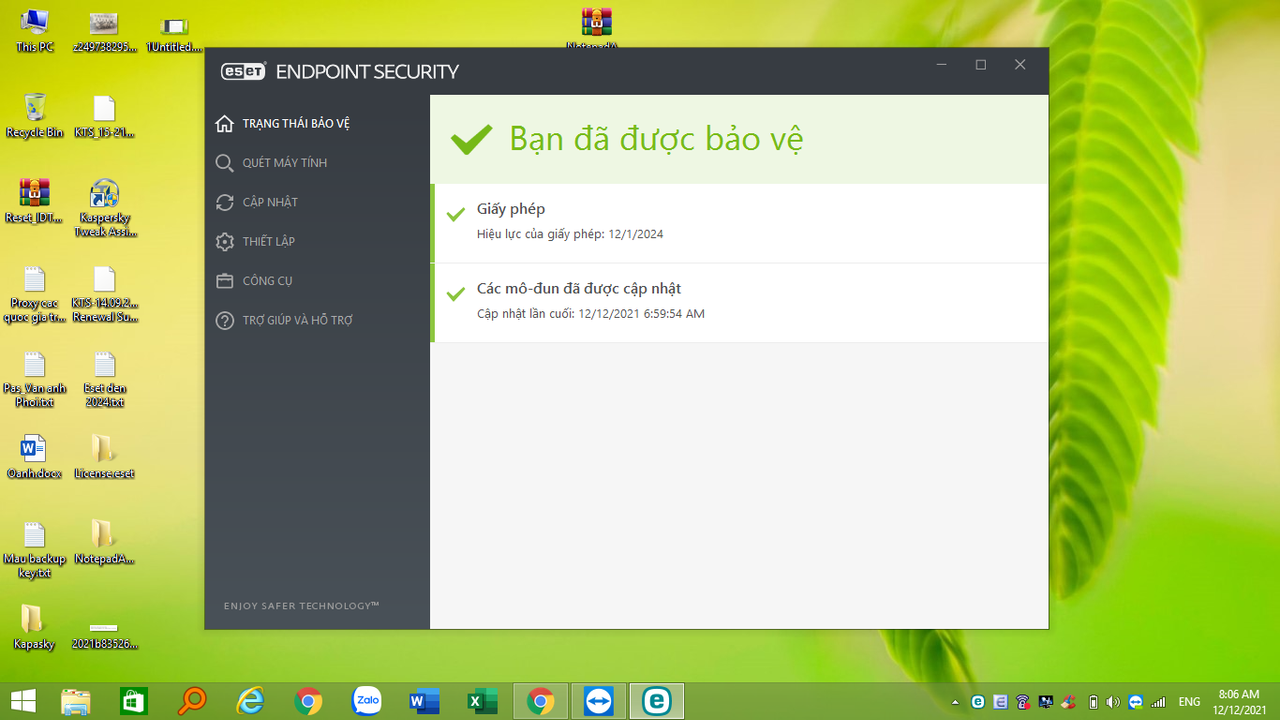The image size is (1280, 720).
Task: Minimize the ESET Endpoint Security window
Action: click(x=941, y=65)
